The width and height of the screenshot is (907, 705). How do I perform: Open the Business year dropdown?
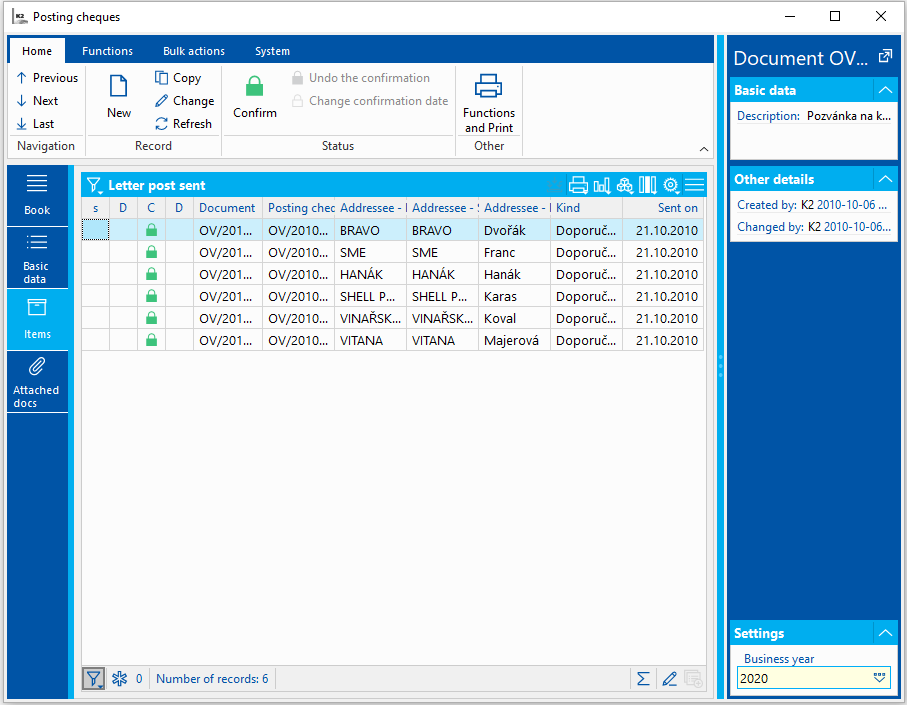coord(880,678)
